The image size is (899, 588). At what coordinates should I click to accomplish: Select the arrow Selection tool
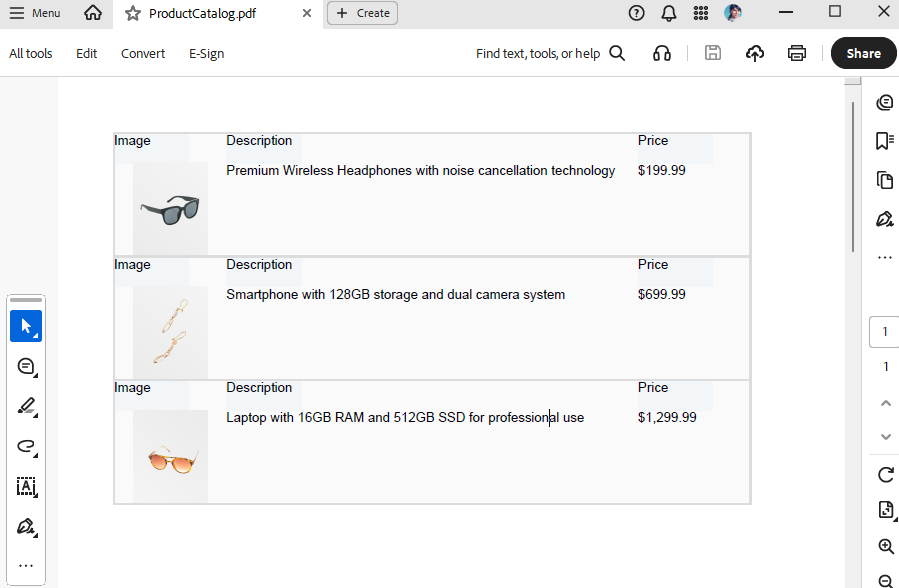tap(26, 327)
